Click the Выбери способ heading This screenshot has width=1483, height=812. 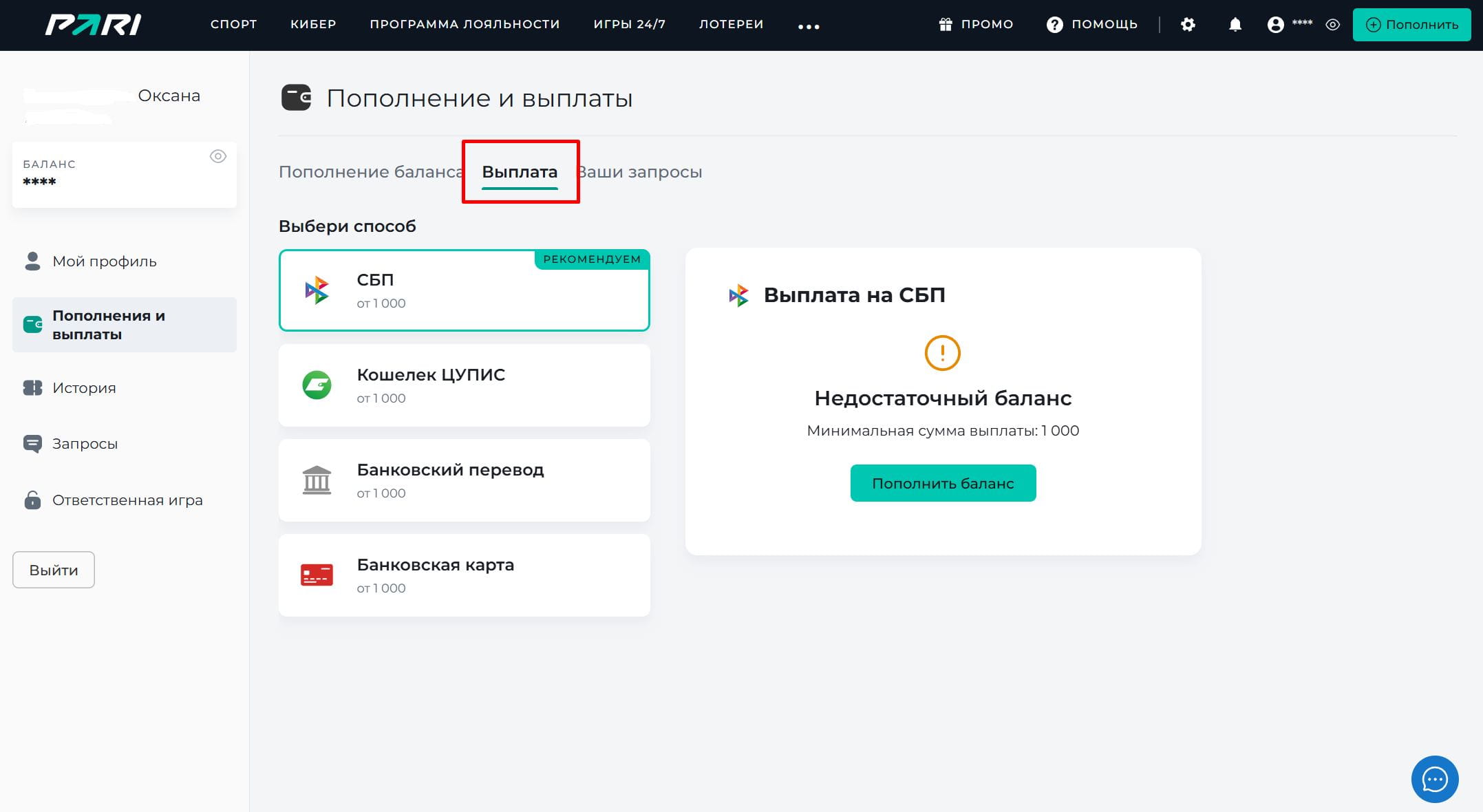(x=348, y=226)
